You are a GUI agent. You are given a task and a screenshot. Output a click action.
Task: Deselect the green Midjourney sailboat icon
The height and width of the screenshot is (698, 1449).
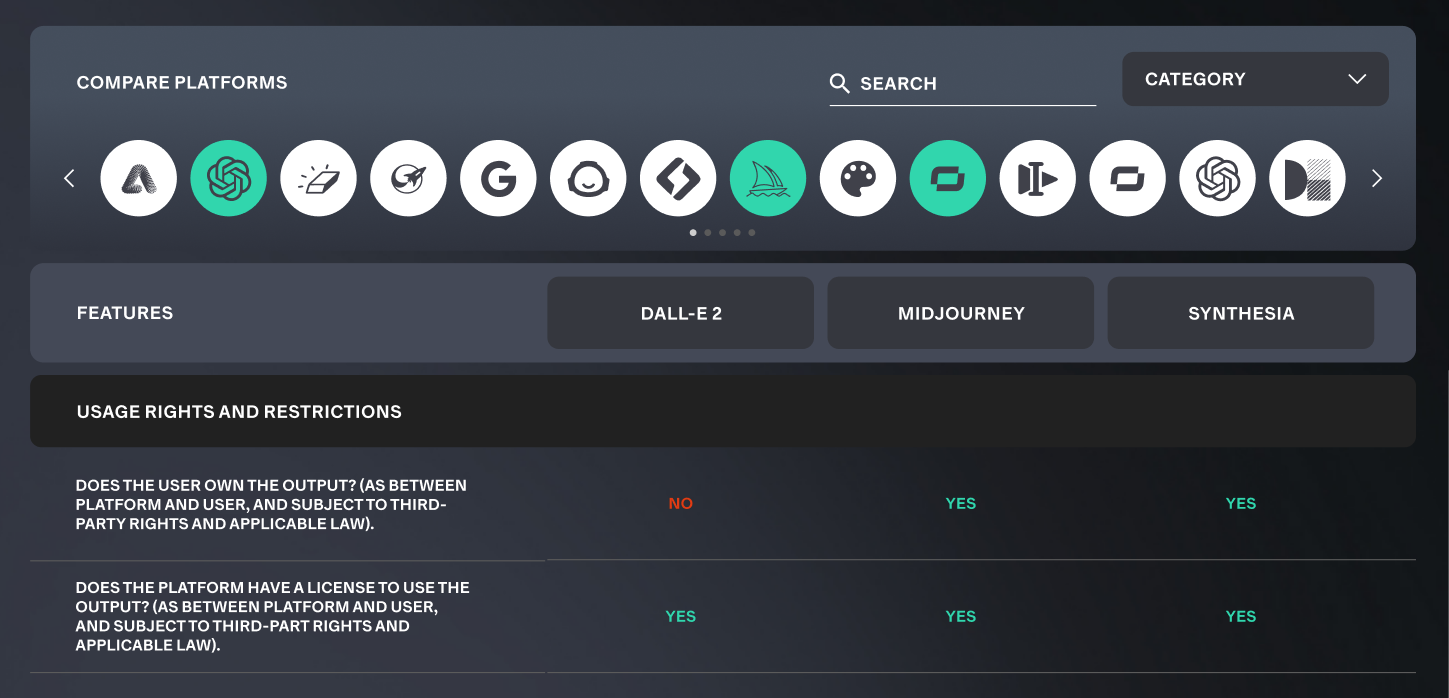768,179
